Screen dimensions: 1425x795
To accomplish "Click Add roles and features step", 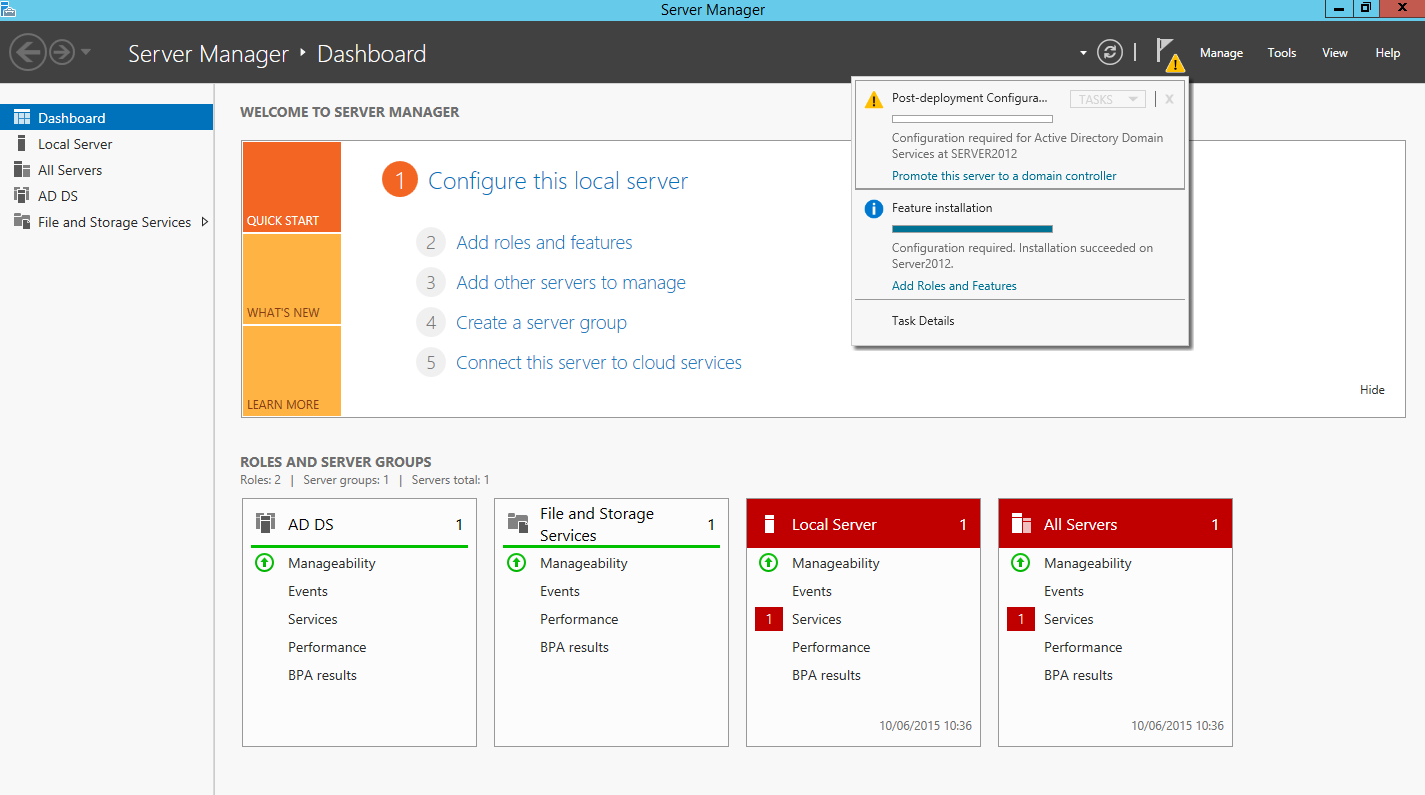I will (x=544, y=243).
